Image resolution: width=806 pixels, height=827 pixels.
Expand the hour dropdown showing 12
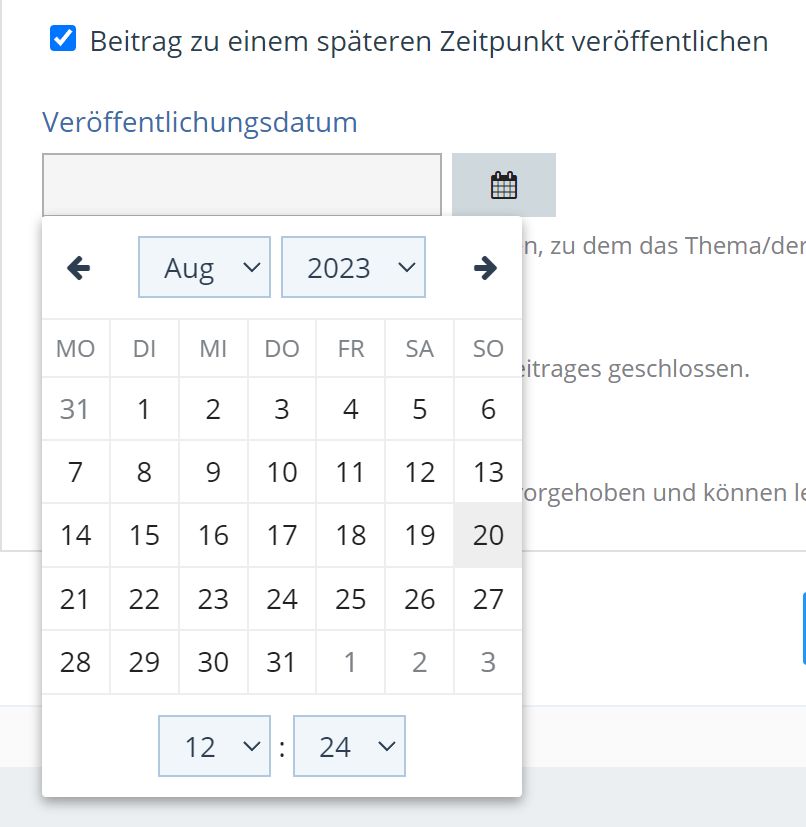214,746
